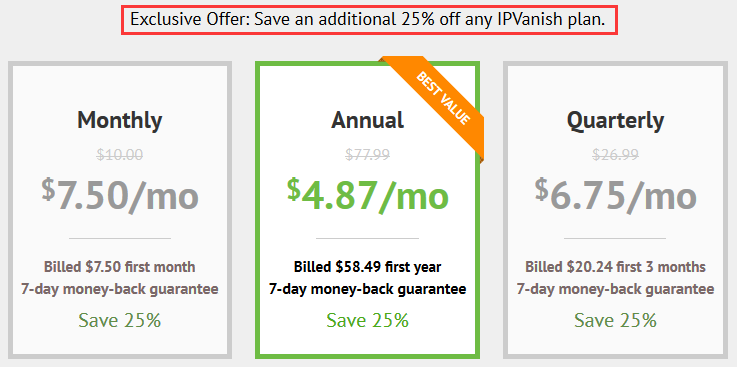Click the Exclusive Offer banner text

pos(368,20)
